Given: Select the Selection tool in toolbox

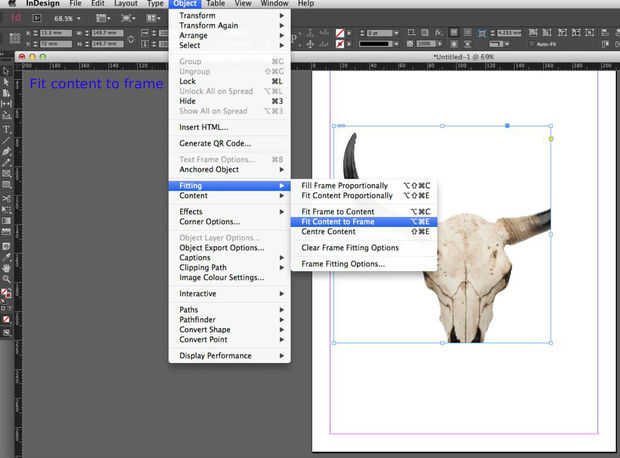Looking at the screenshot, I should [6, 72].
